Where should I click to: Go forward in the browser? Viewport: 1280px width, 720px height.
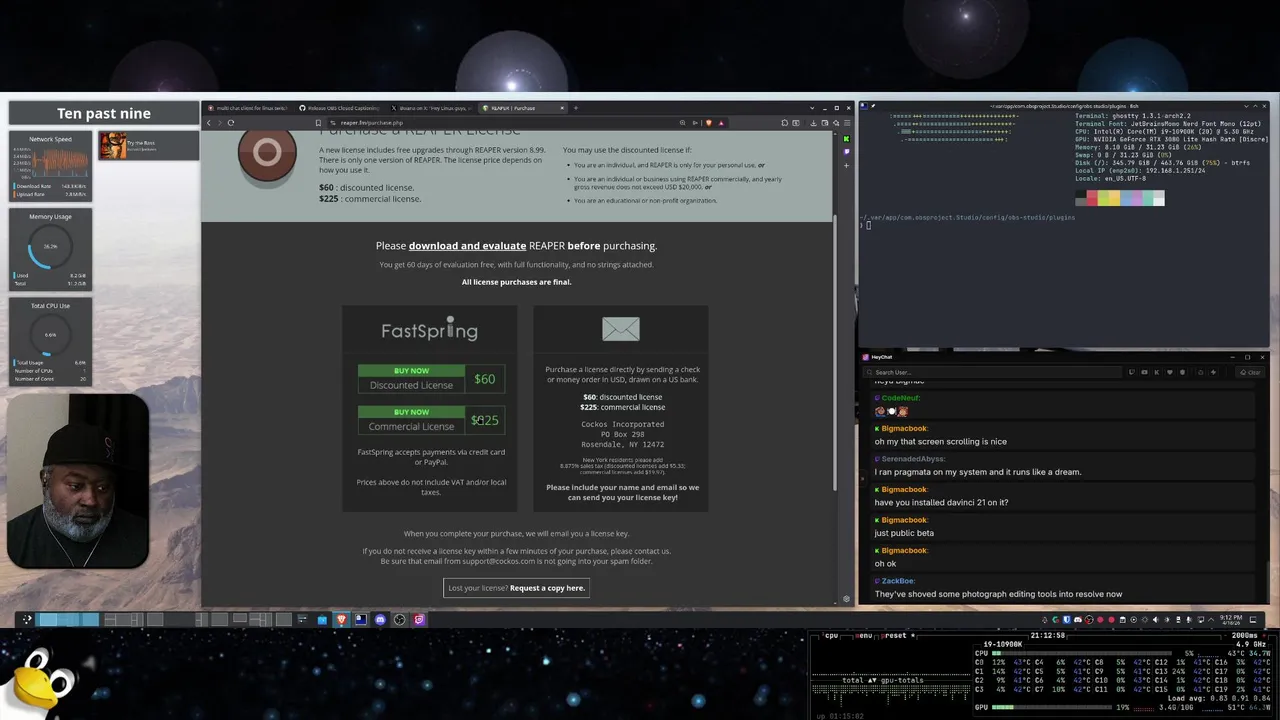pyautogui.click(x=220, y=123)
